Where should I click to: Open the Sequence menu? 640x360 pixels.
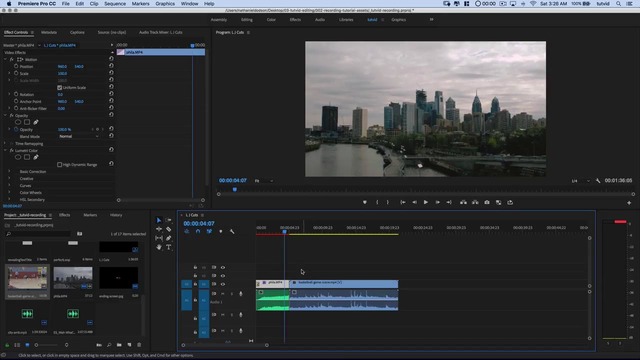coord(115,4)
